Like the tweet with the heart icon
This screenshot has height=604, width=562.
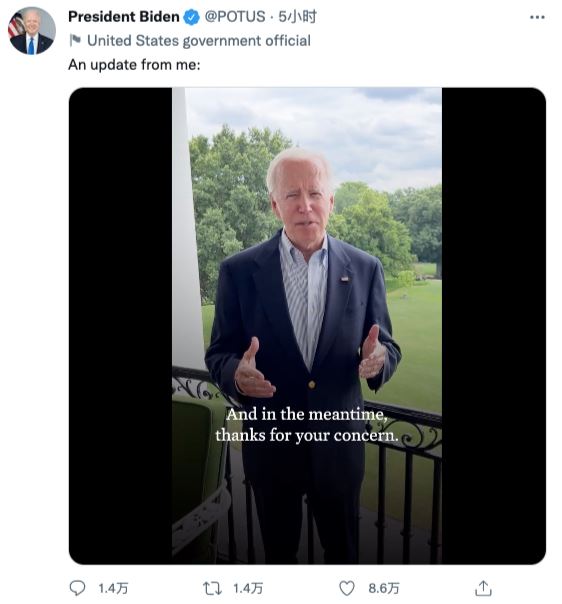(x=347, y=588)
